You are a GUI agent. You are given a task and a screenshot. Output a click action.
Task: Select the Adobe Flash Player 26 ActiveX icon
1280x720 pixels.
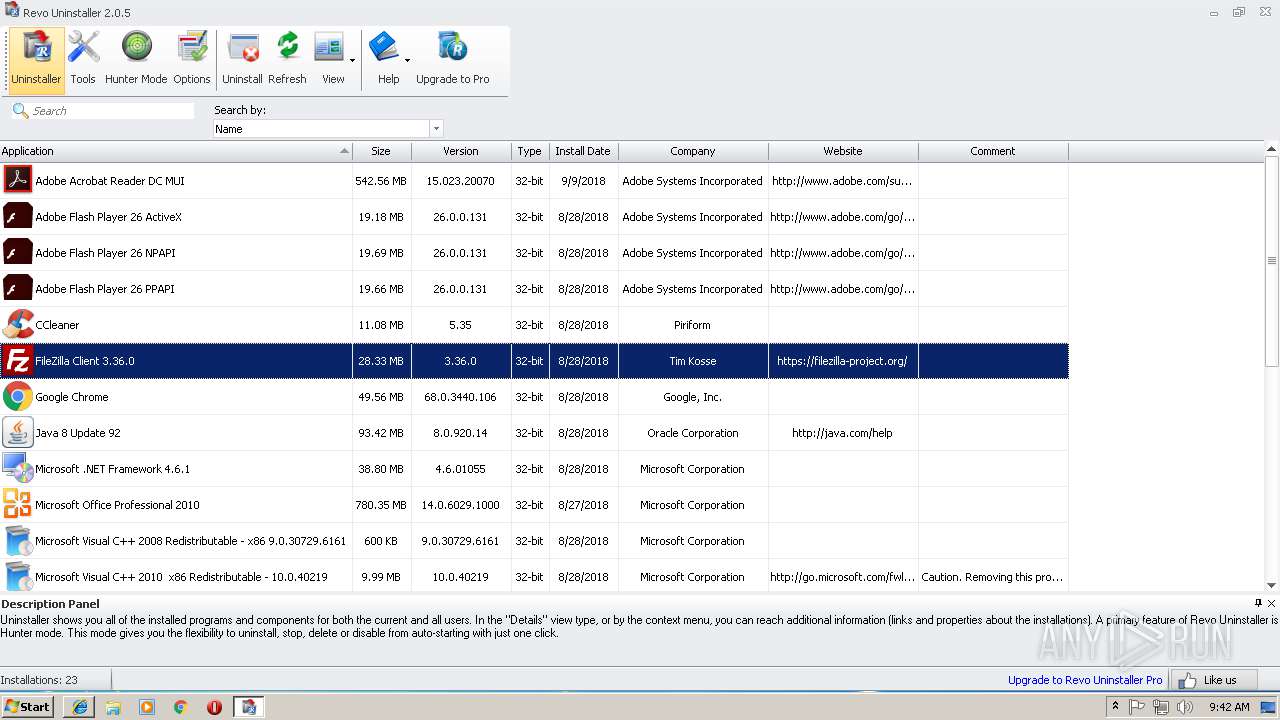pyautogui.click(x=17, y=217)
